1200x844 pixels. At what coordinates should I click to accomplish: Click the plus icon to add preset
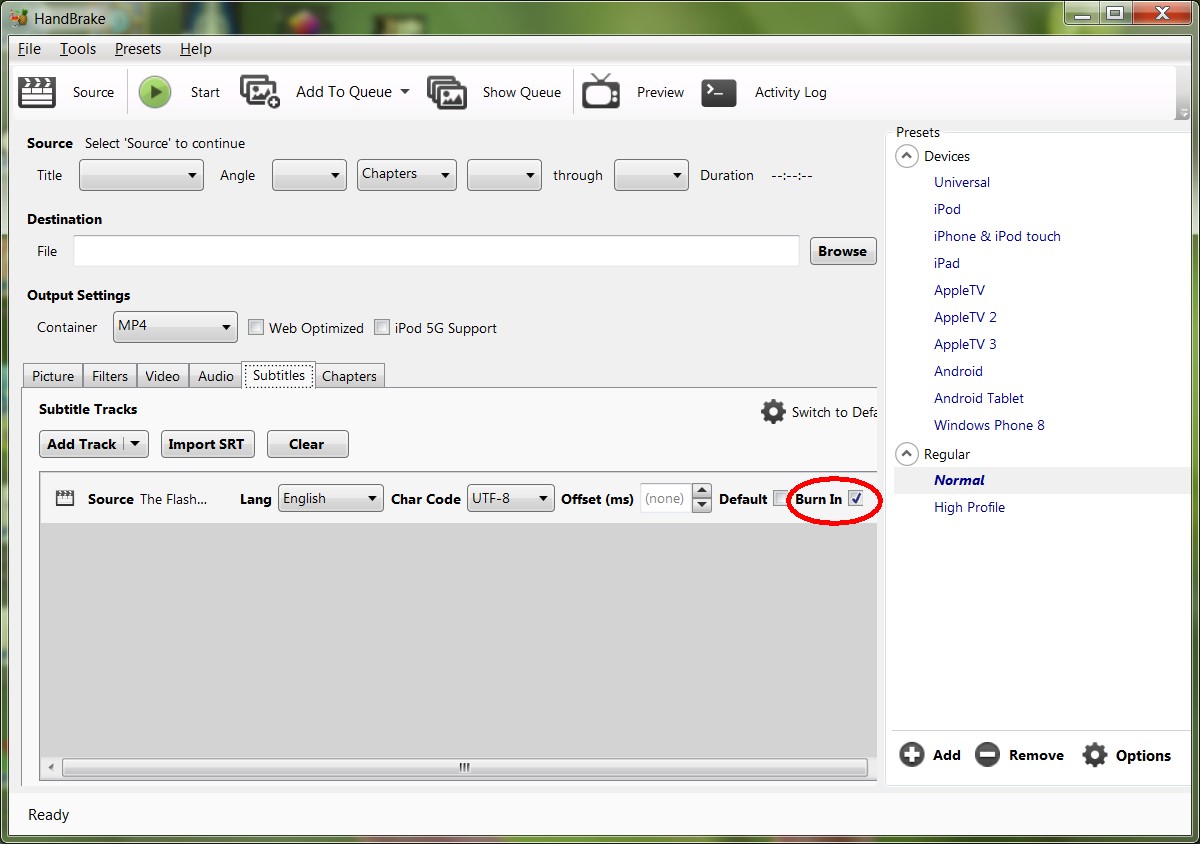(911, 755)
